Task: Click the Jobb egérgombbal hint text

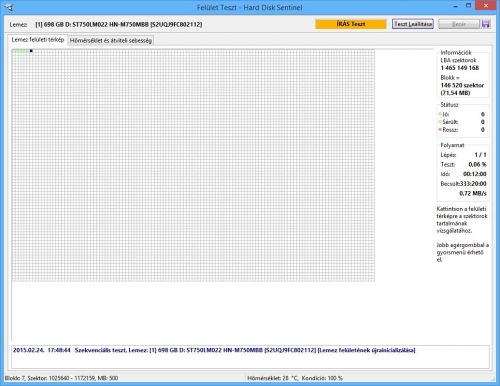Action: pos(462,252)
